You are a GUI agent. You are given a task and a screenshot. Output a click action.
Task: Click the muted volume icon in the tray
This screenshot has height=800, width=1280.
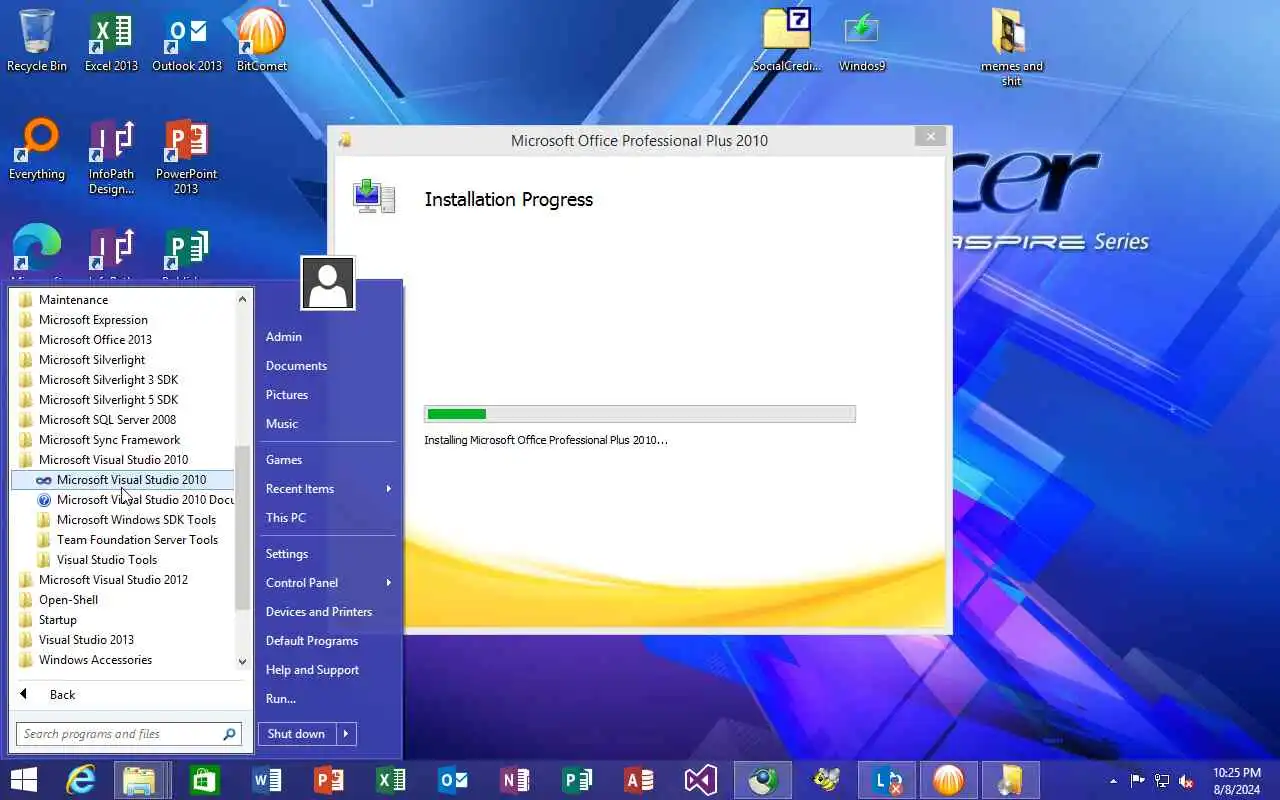1187,780
